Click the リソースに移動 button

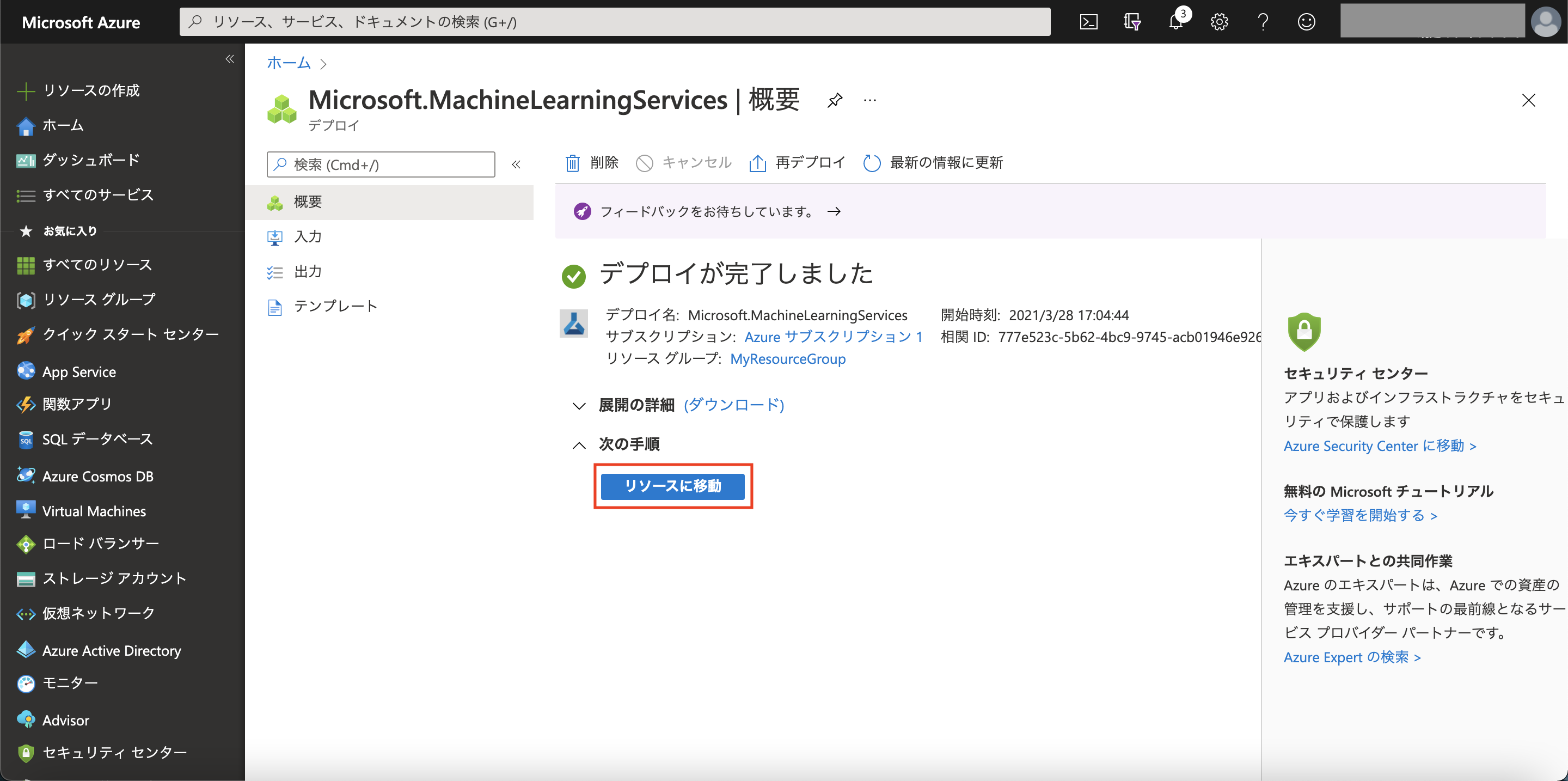point(672,486)
